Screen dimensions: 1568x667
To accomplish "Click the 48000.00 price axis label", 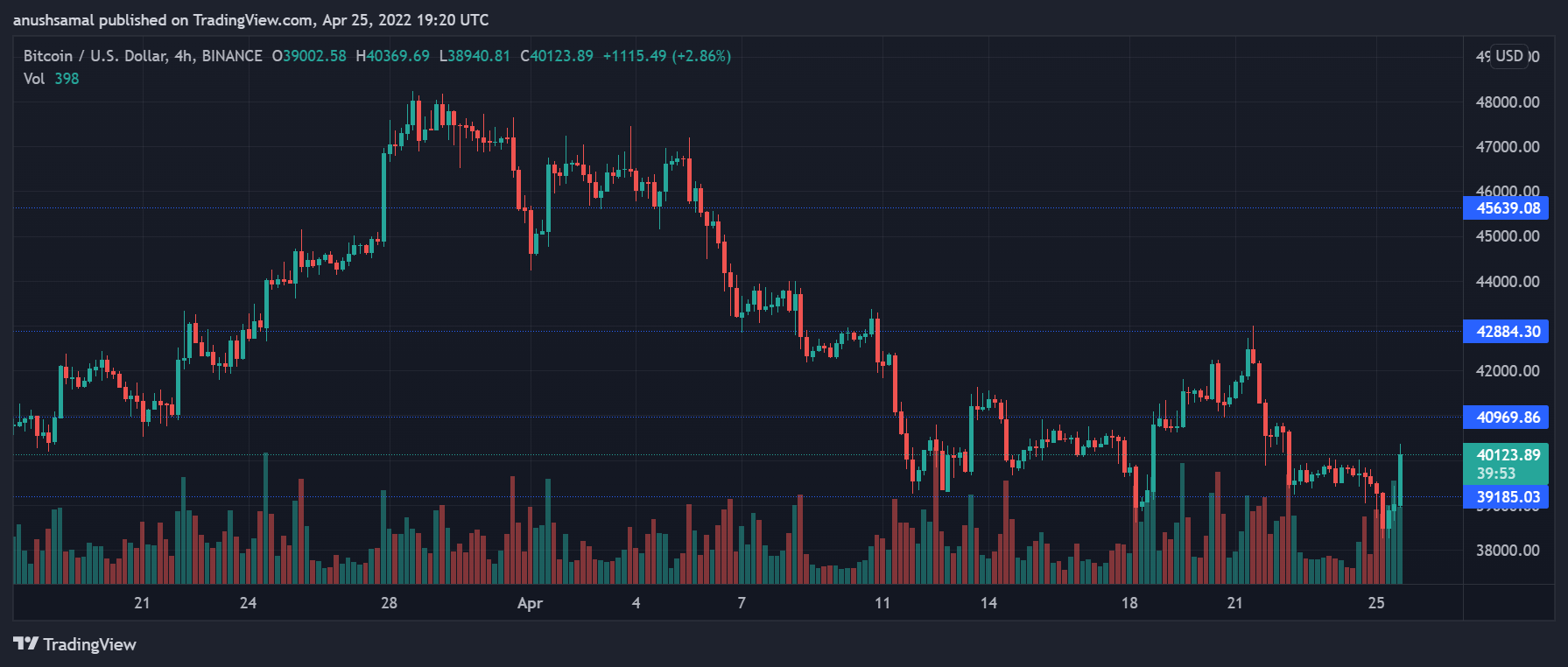I will (1508, 102).
